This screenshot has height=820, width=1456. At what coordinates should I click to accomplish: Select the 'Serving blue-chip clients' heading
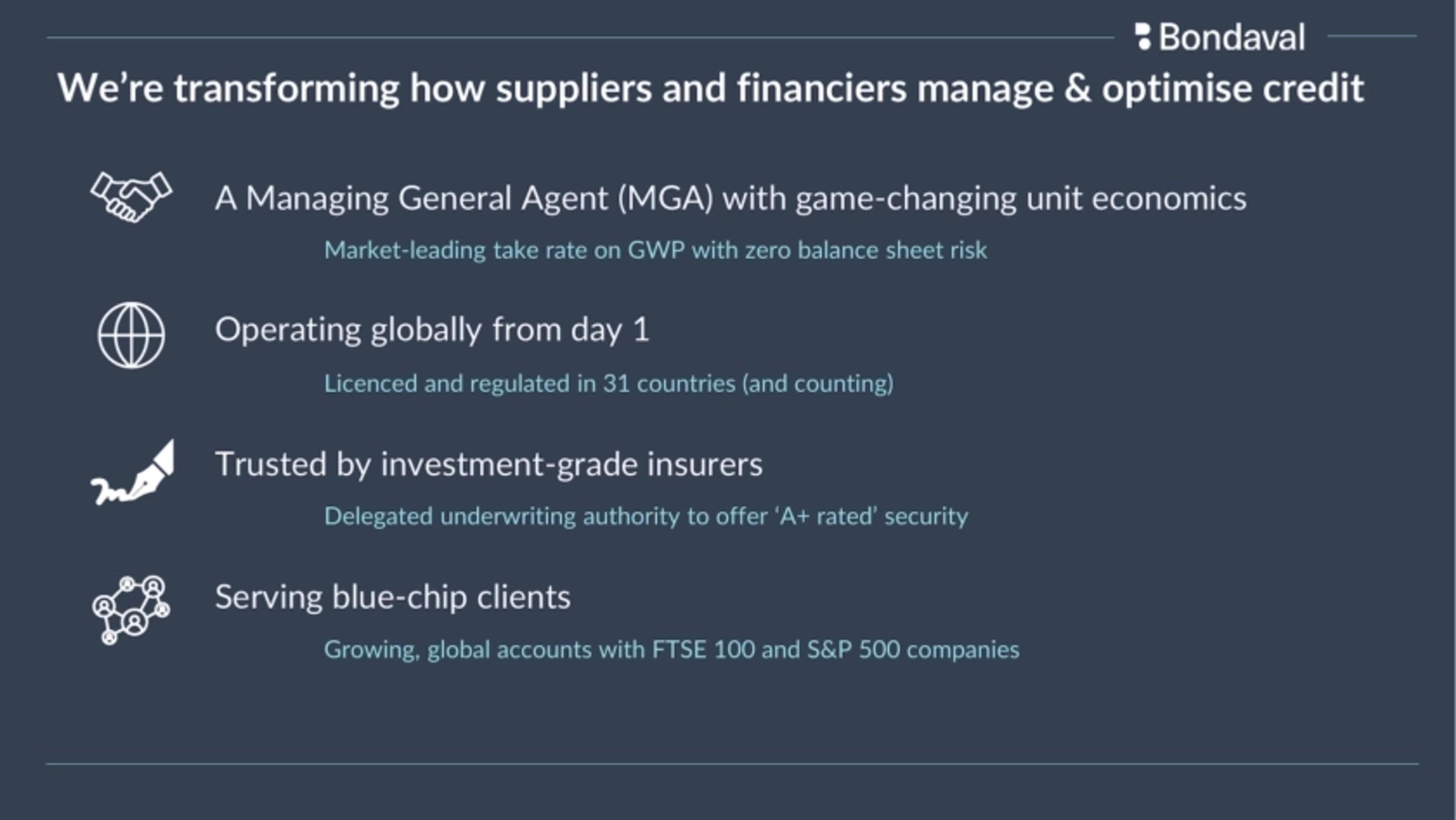(392, 597)
